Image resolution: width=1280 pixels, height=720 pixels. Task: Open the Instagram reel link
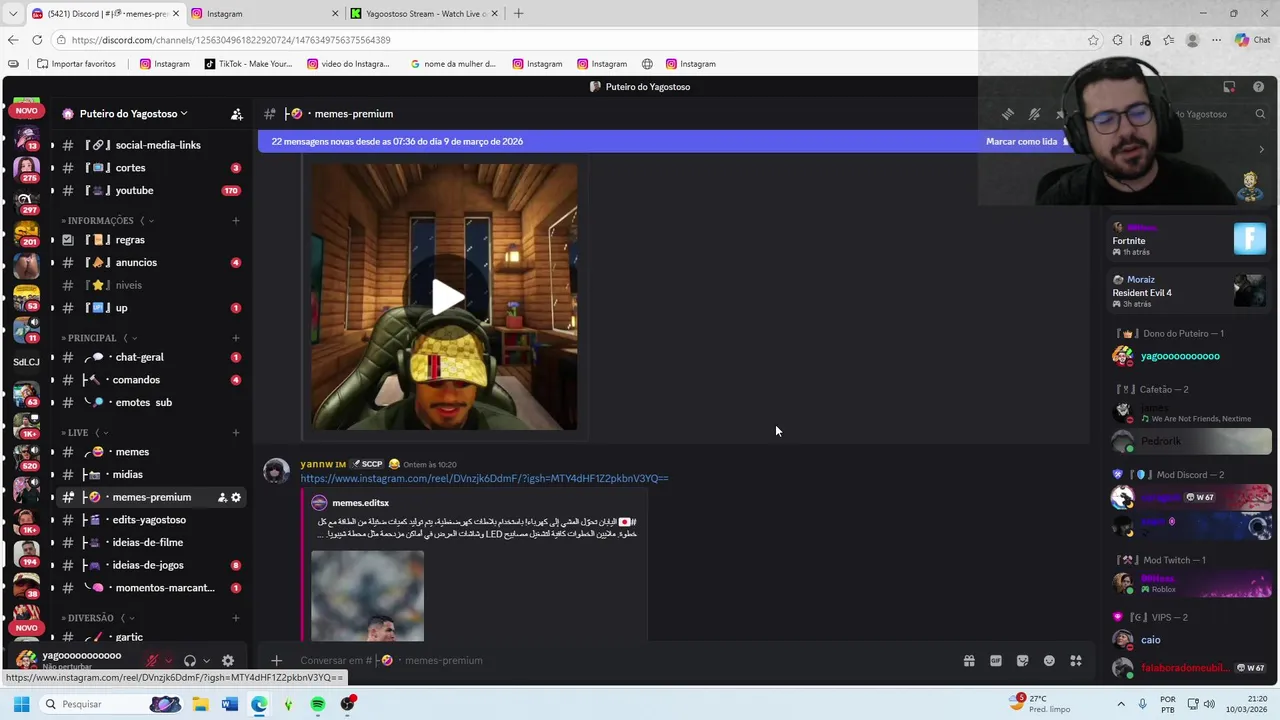pos(484,478)
